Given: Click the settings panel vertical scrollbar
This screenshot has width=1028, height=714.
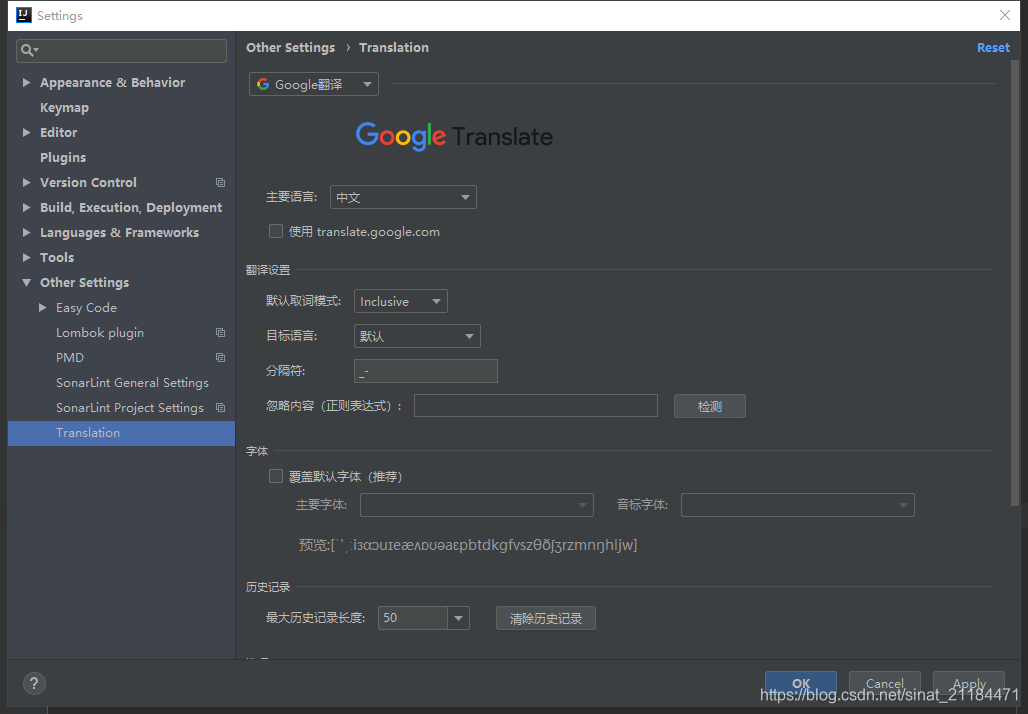Looking at the screenshot, I should [x=1015, y=283].
